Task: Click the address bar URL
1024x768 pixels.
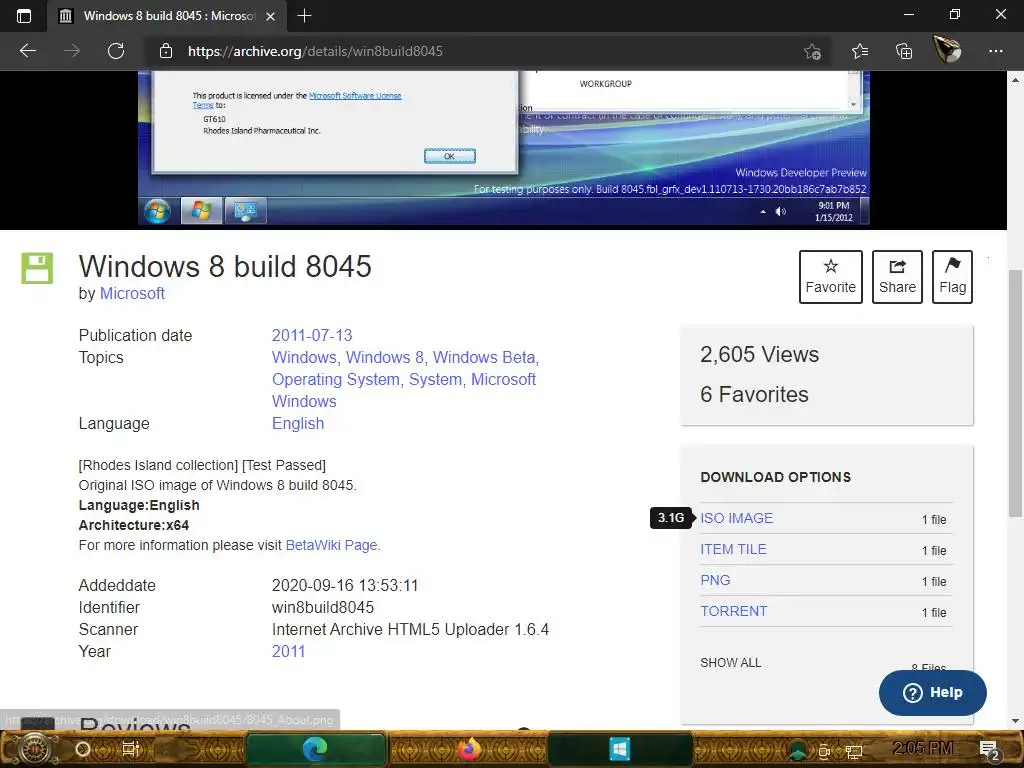Action: [315, 51]
